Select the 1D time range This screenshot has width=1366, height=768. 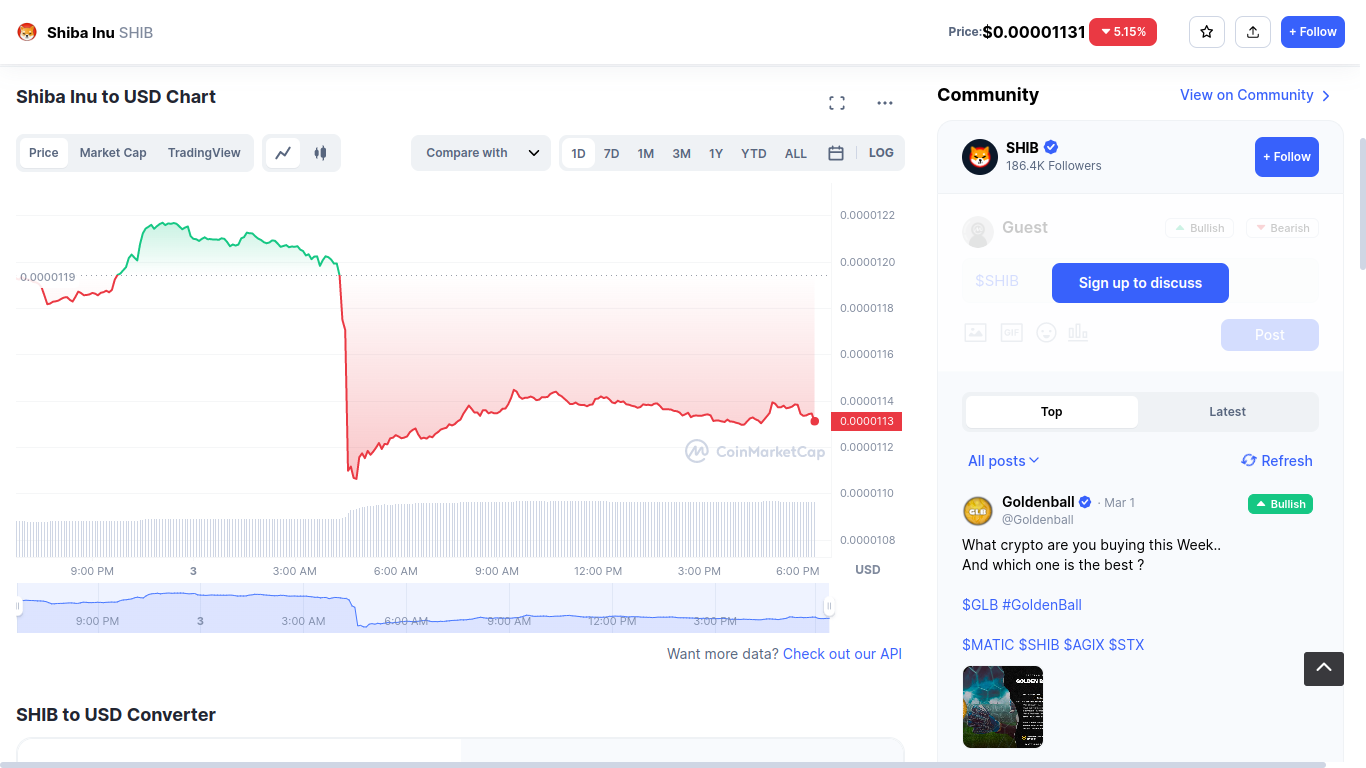(578, 153)
